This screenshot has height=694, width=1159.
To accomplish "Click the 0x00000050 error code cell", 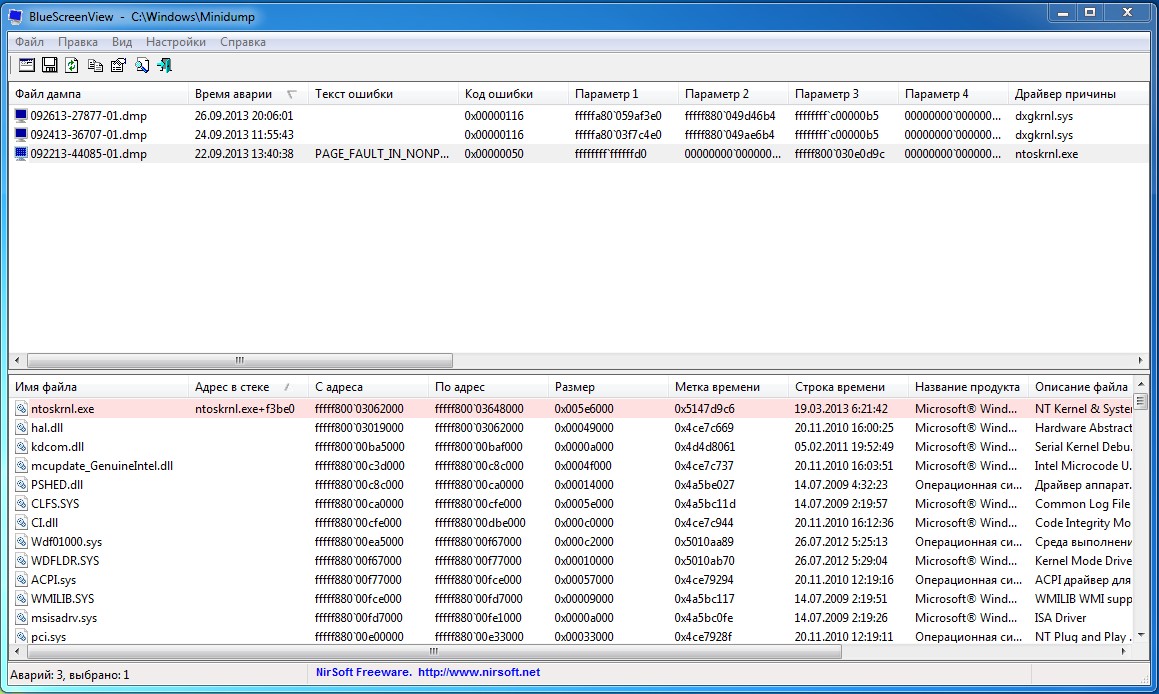I will [x=494, y=154].
